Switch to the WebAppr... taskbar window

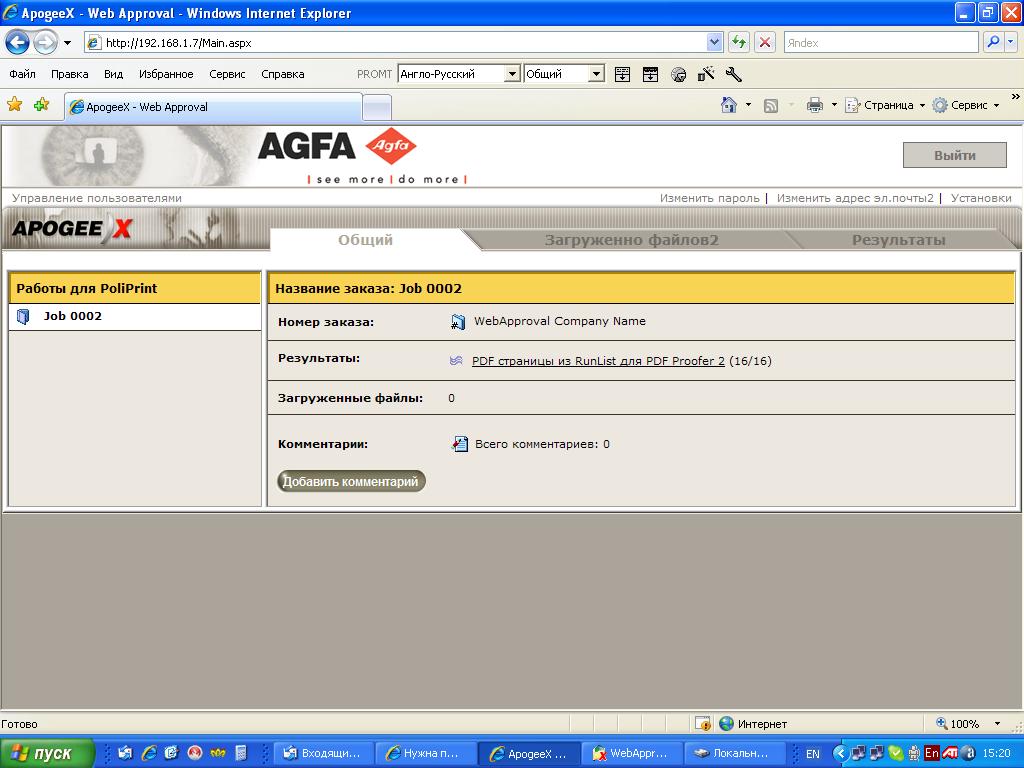tap(631, 753)
